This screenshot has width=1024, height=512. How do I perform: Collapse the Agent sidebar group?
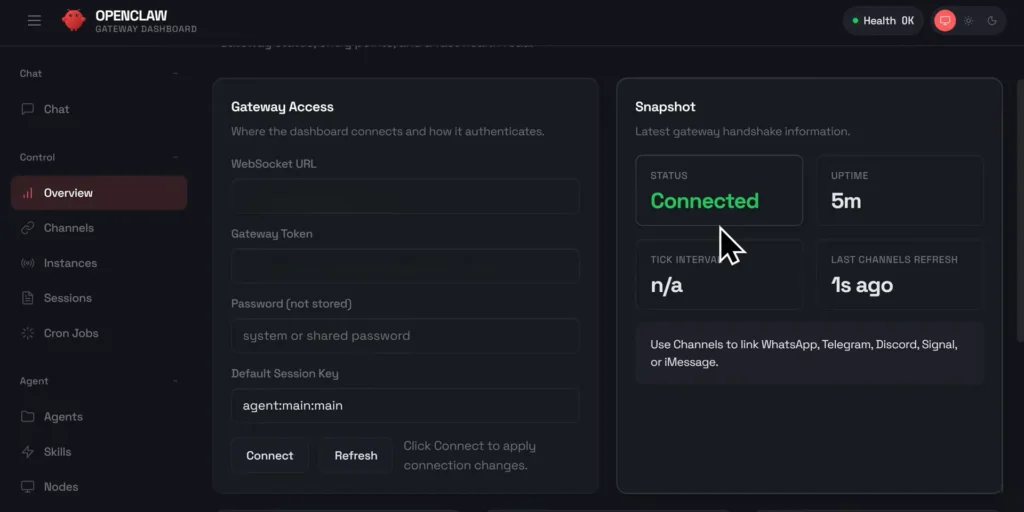[x=176, y=382]
